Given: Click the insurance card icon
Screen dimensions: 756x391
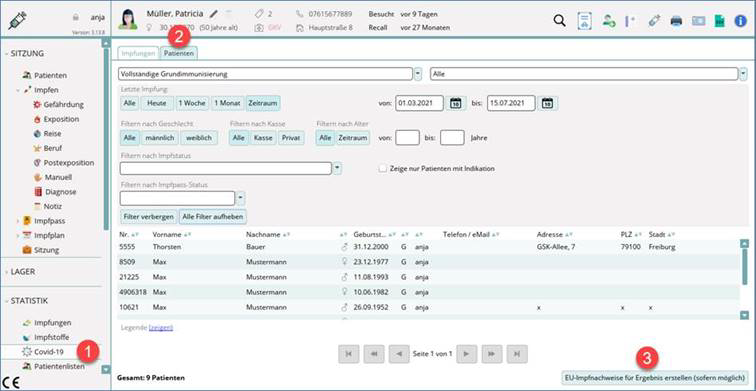Looking at the screenshot, I should pyautogui.click(x=698, y=21).
